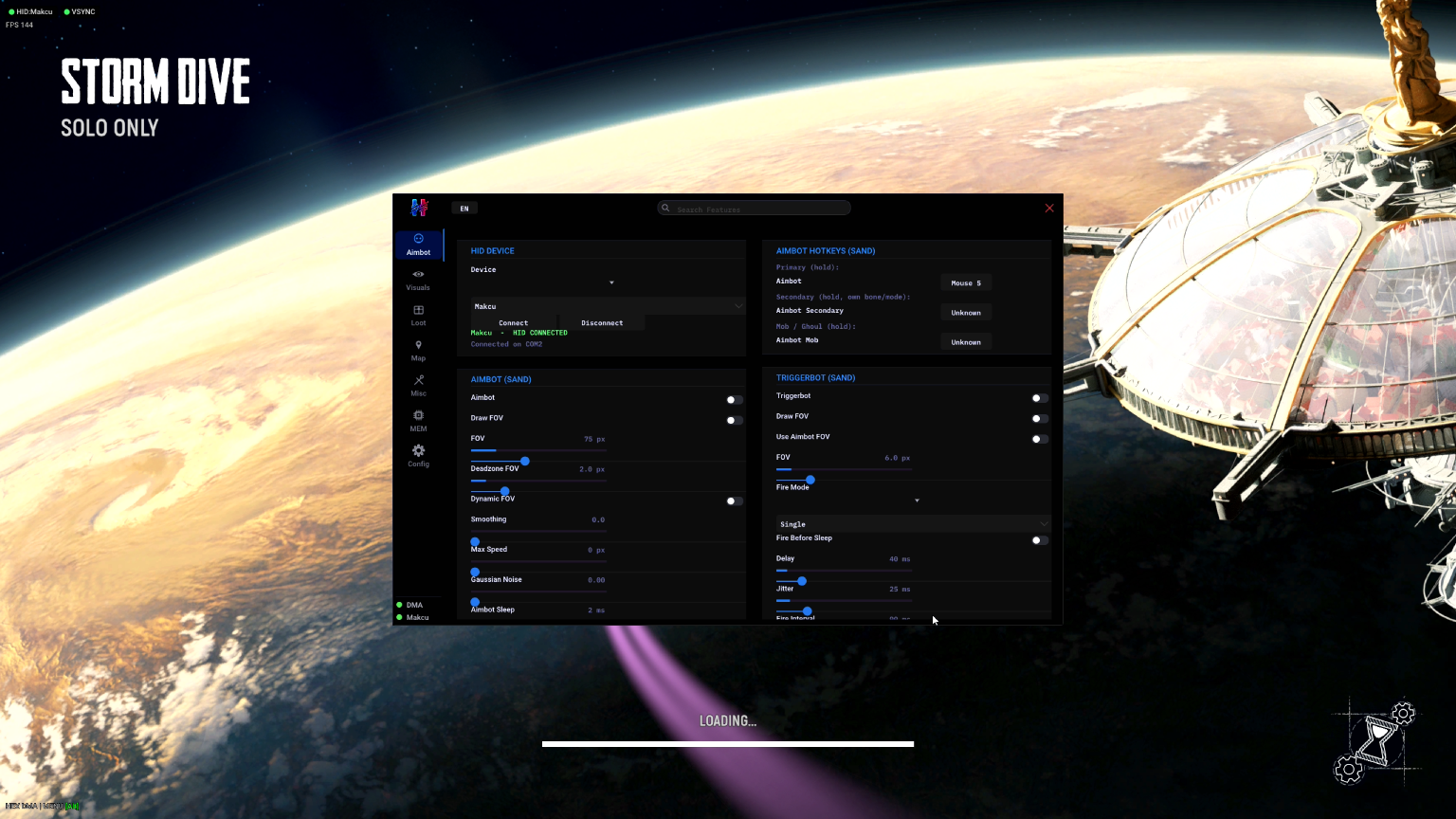The image size is (1456, 819).
Task: Open the Loot section in the sidebar
Action: (x=418, y=315)
